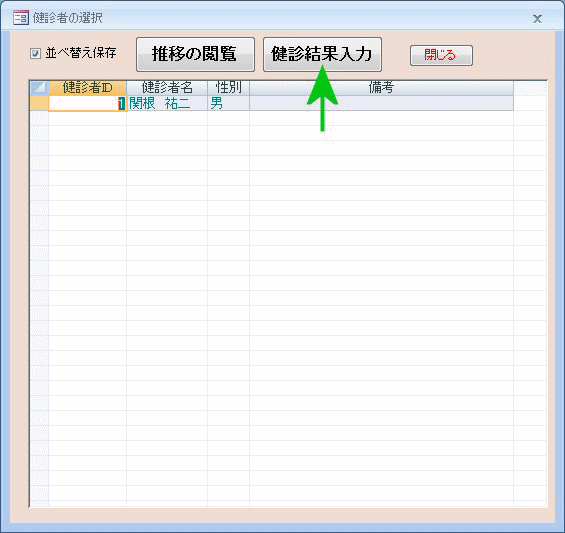Click the name cell 関根 祐二
The image size is (565, 533).
coord(167,103)
